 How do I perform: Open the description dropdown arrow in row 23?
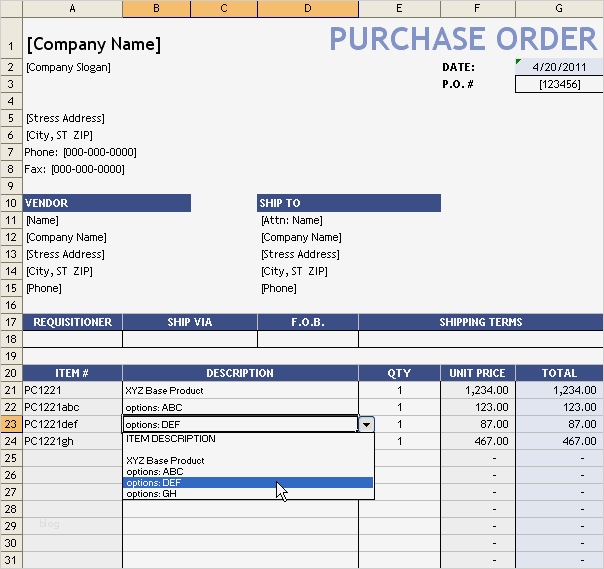(x=366, y=425)
